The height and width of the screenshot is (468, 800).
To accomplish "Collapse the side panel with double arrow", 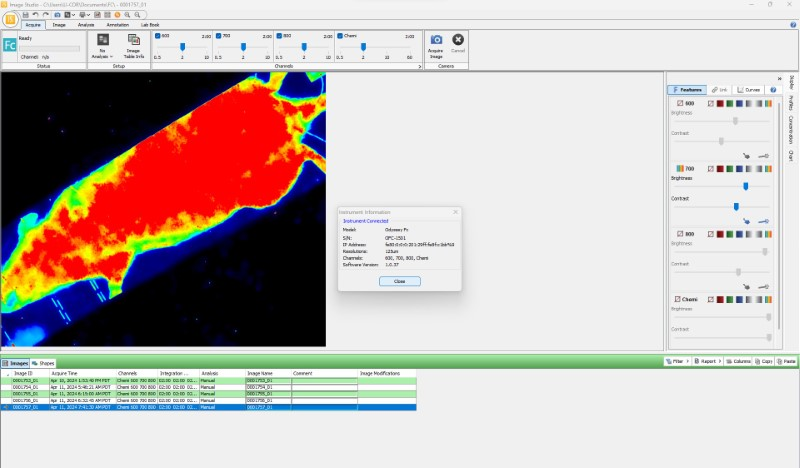I will tap(780, 79).
